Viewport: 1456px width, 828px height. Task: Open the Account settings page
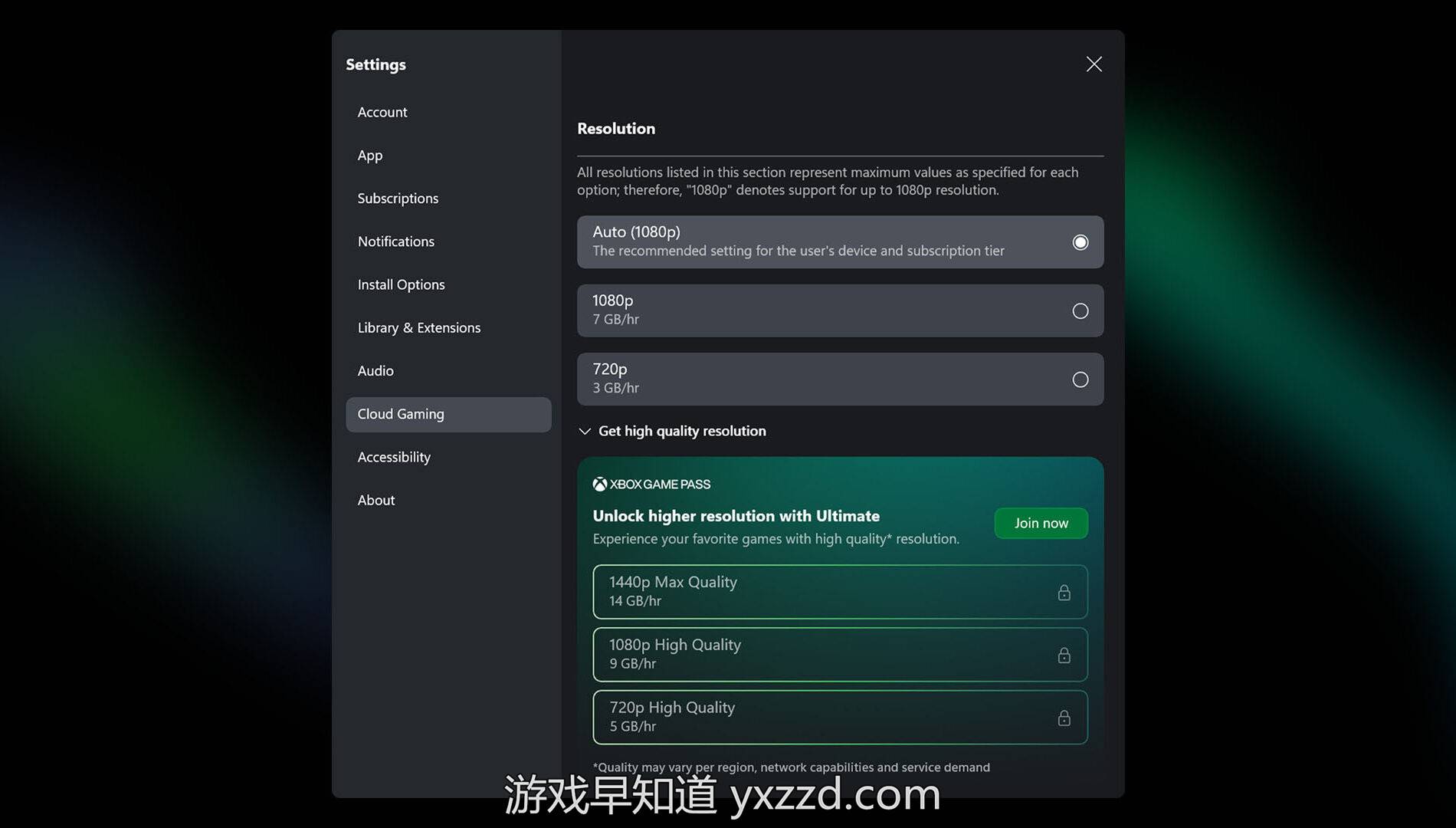tap(382, 112)
